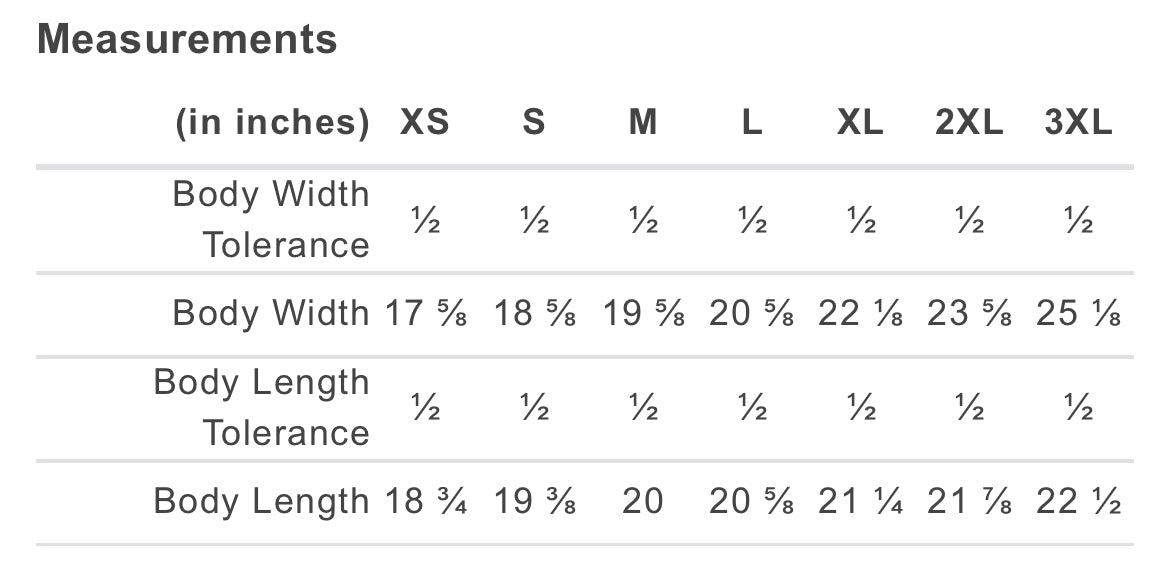Select the XL size column header
The height and width of the screenshot is (584, 1170).
tap(860, 123)
